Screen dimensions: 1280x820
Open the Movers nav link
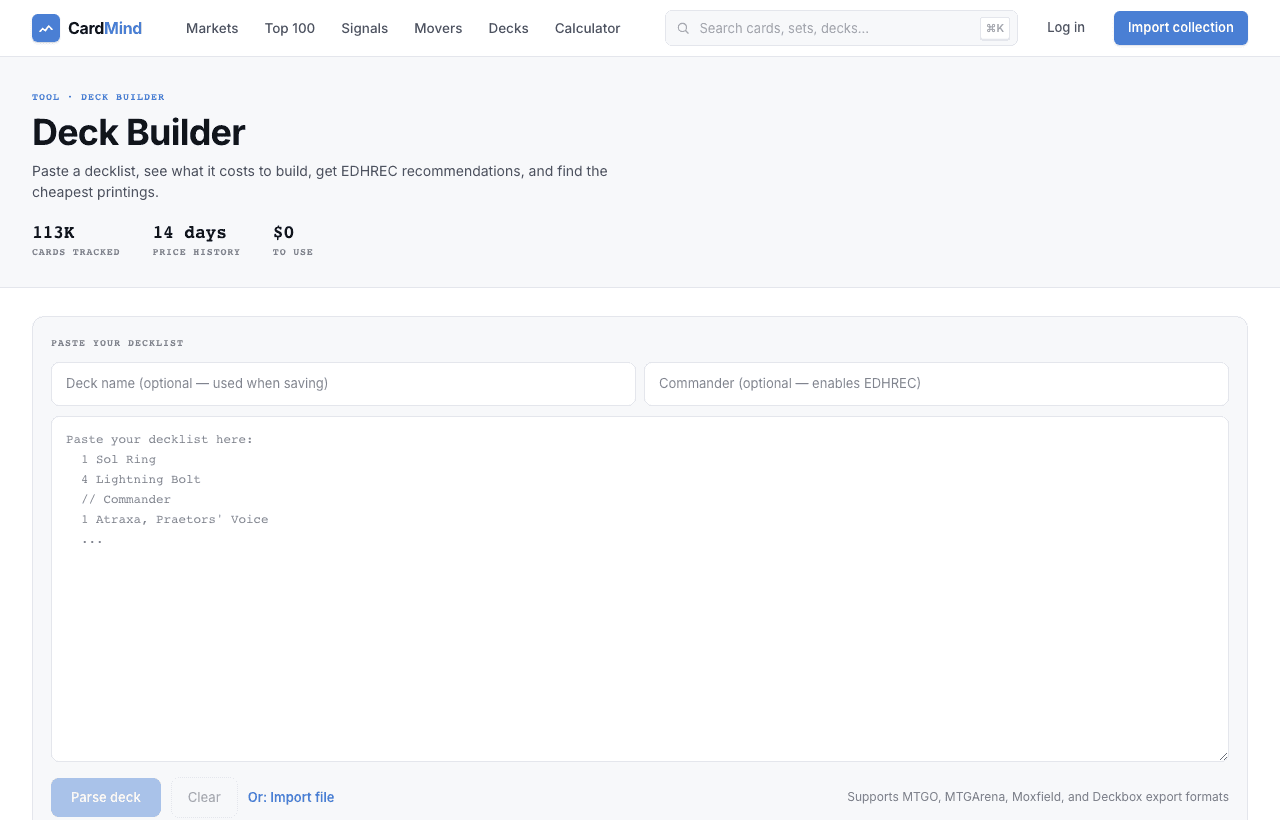(x=438, y=28)
